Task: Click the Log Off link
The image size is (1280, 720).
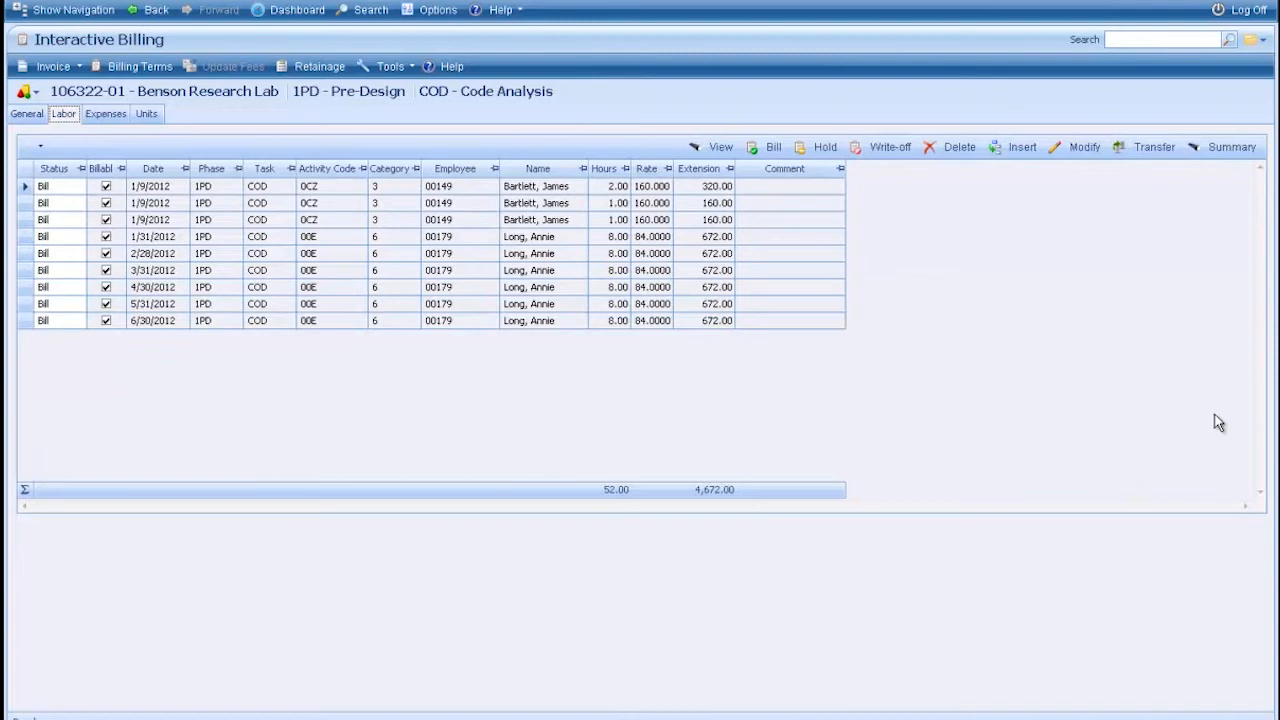Action: (x=1249, y=10)
